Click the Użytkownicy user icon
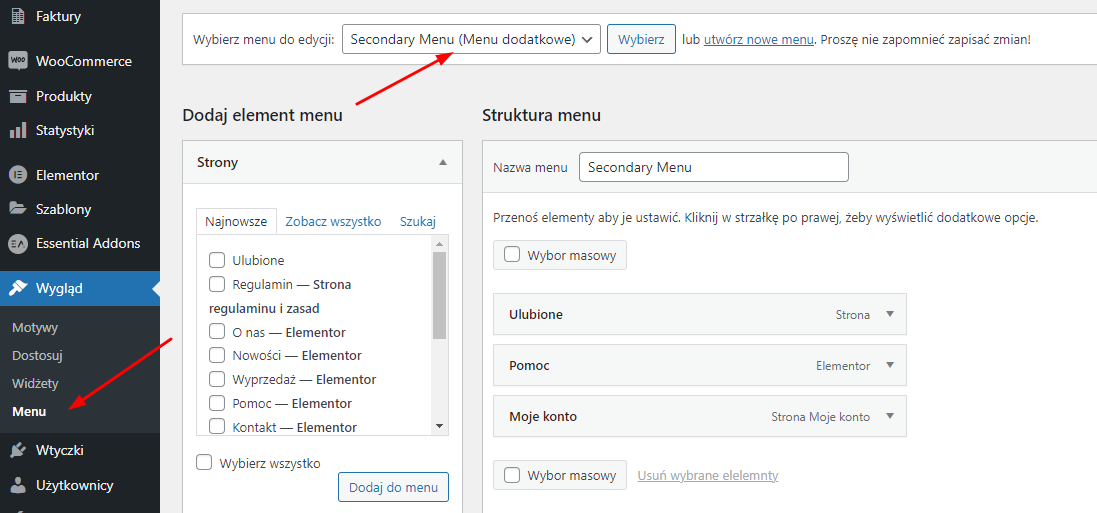This screenshot has width=1097, height=513. pyautogui.click(x=18, y=485)
